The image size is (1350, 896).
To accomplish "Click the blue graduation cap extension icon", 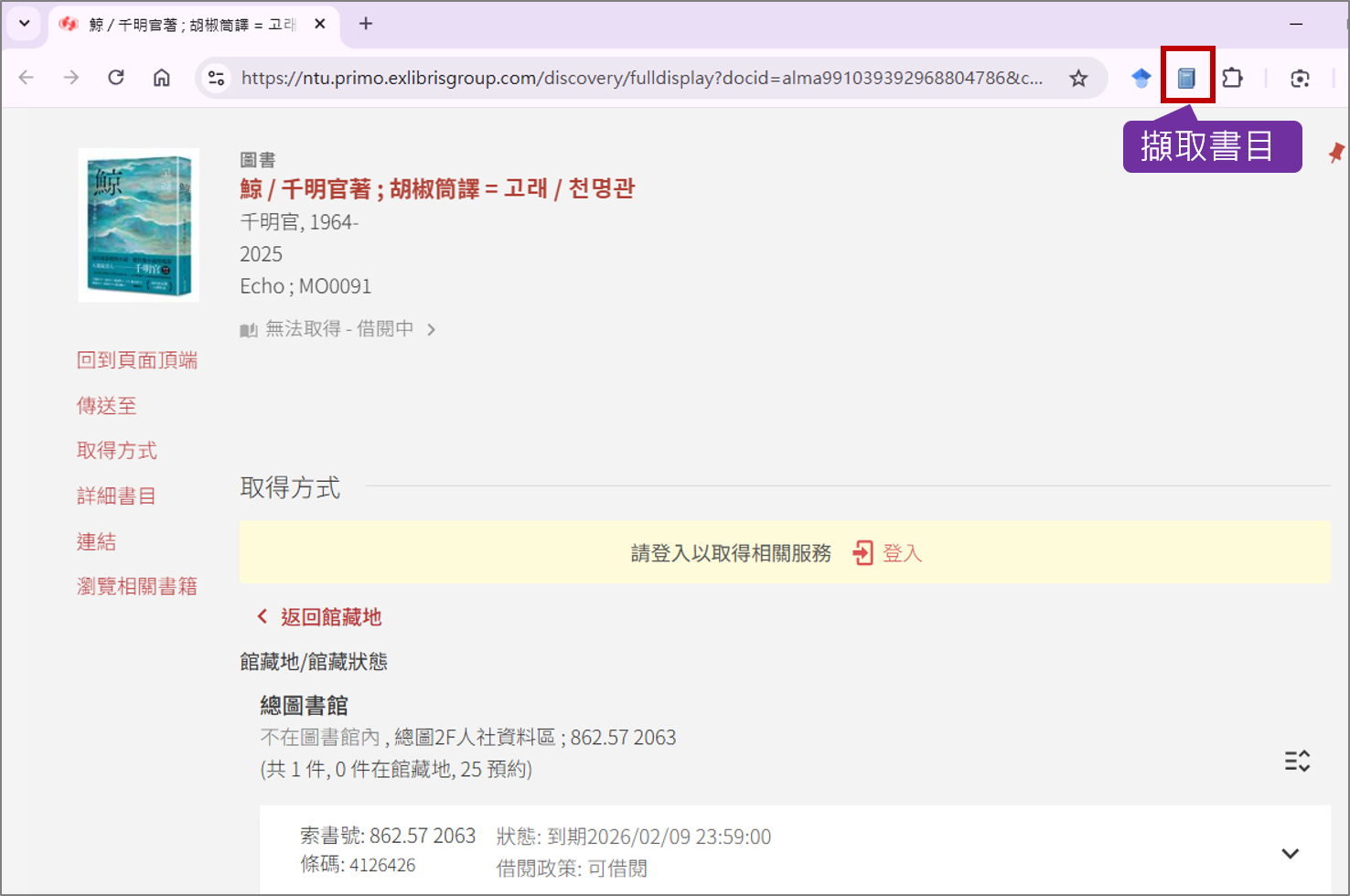I will pyautogui.click(x=1141, y=78).
